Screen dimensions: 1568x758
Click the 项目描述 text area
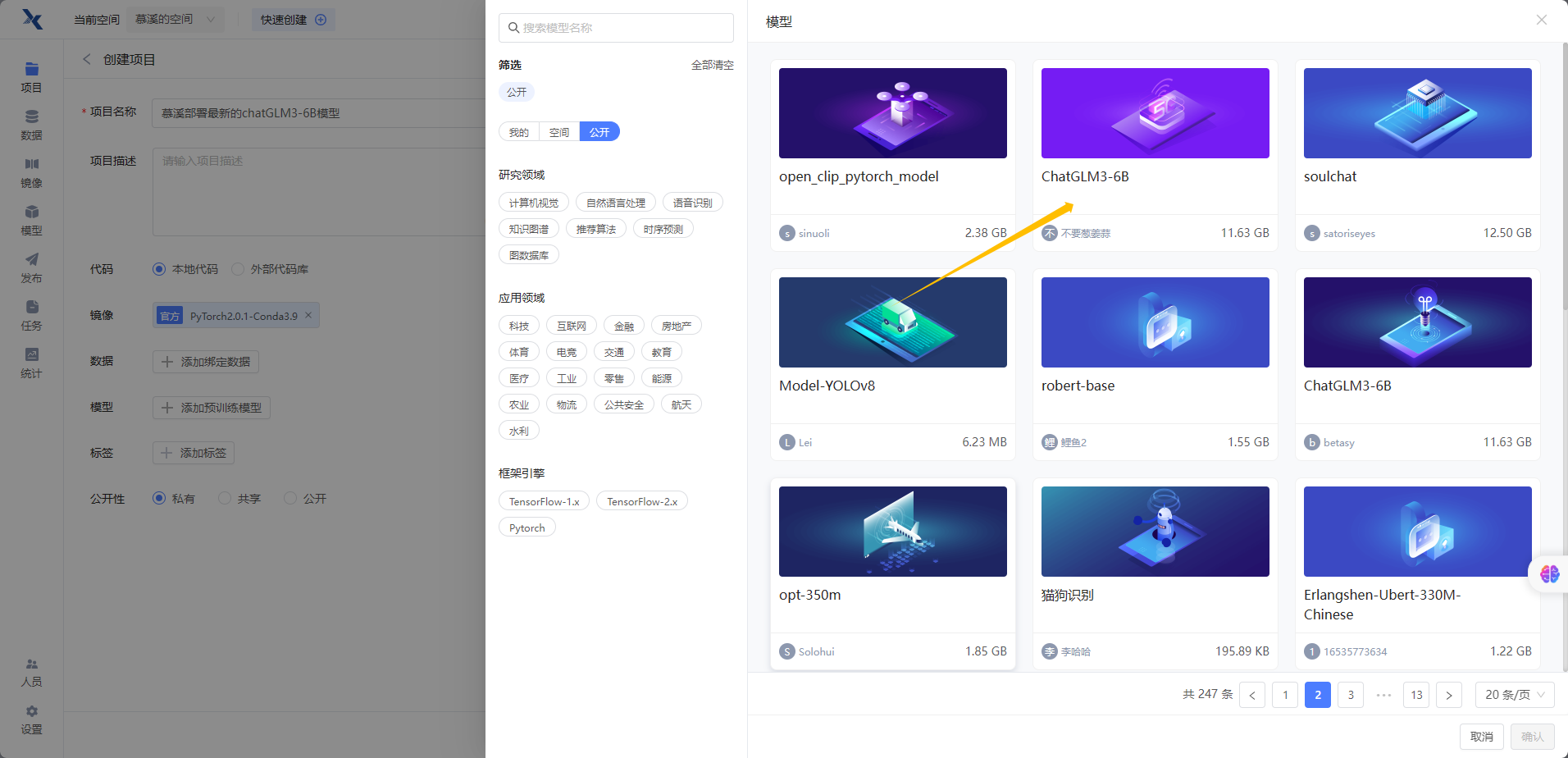(319, 192)
